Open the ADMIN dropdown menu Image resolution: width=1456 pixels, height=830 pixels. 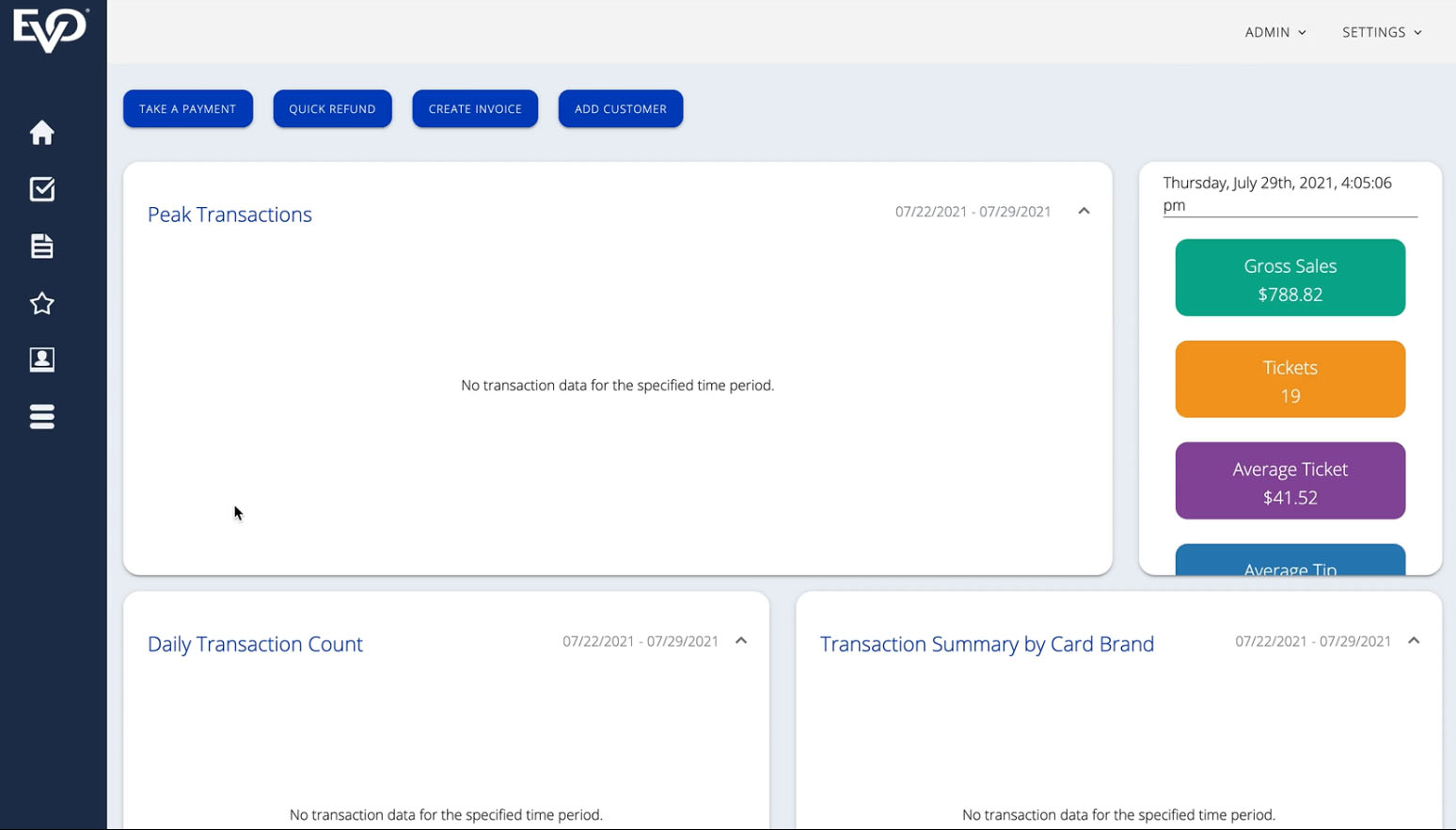(x=1275, y=32)
